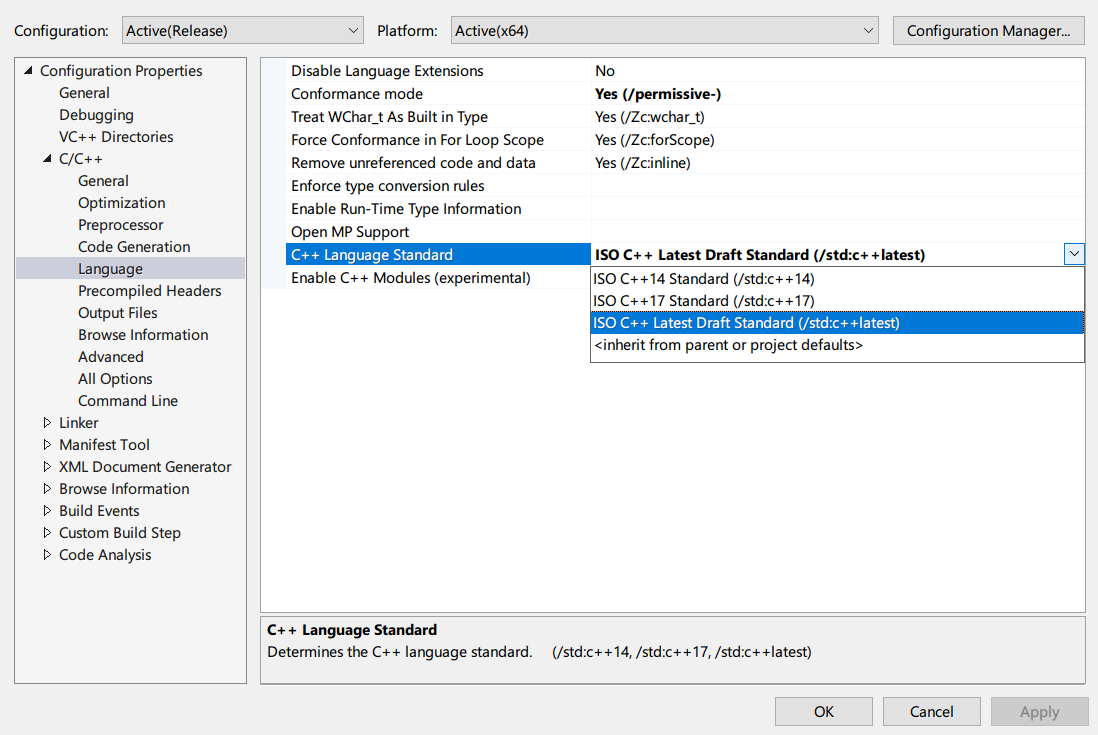Select the Conformance mode property row

[355, 94]
